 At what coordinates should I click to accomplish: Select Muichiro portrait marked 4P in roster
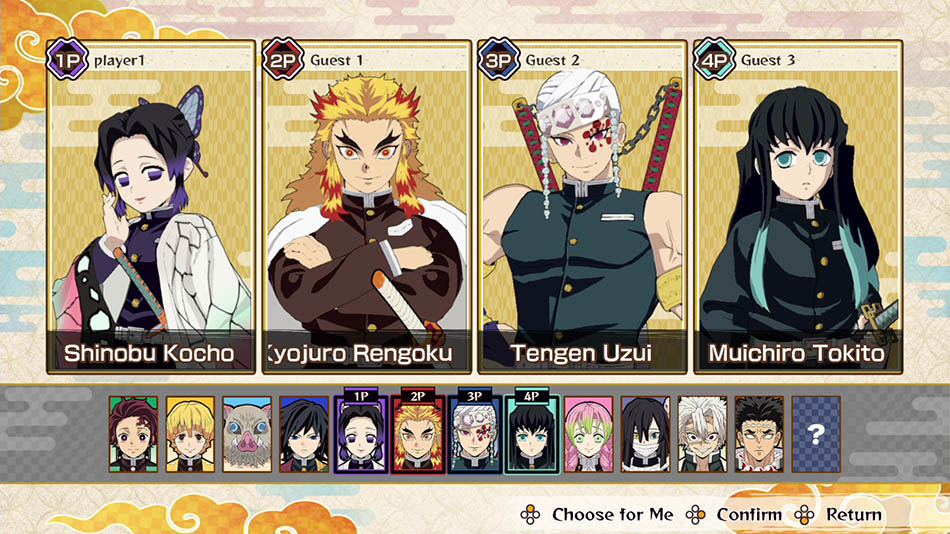pyautogui.click(x=531, y=431)
